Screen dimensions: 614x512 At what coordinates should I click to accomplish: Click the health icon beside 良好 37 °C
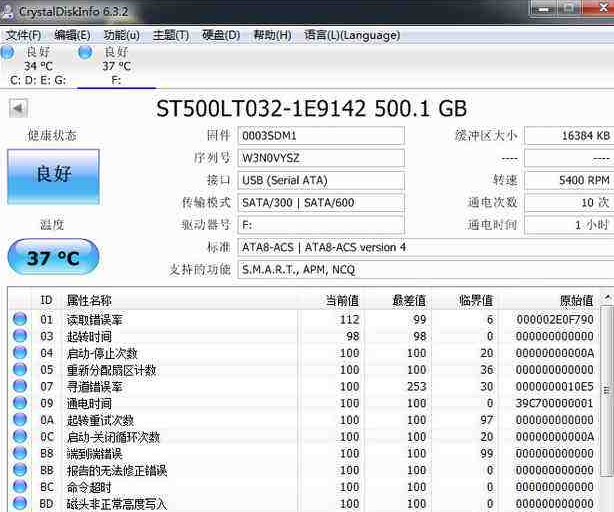[85, 52]
